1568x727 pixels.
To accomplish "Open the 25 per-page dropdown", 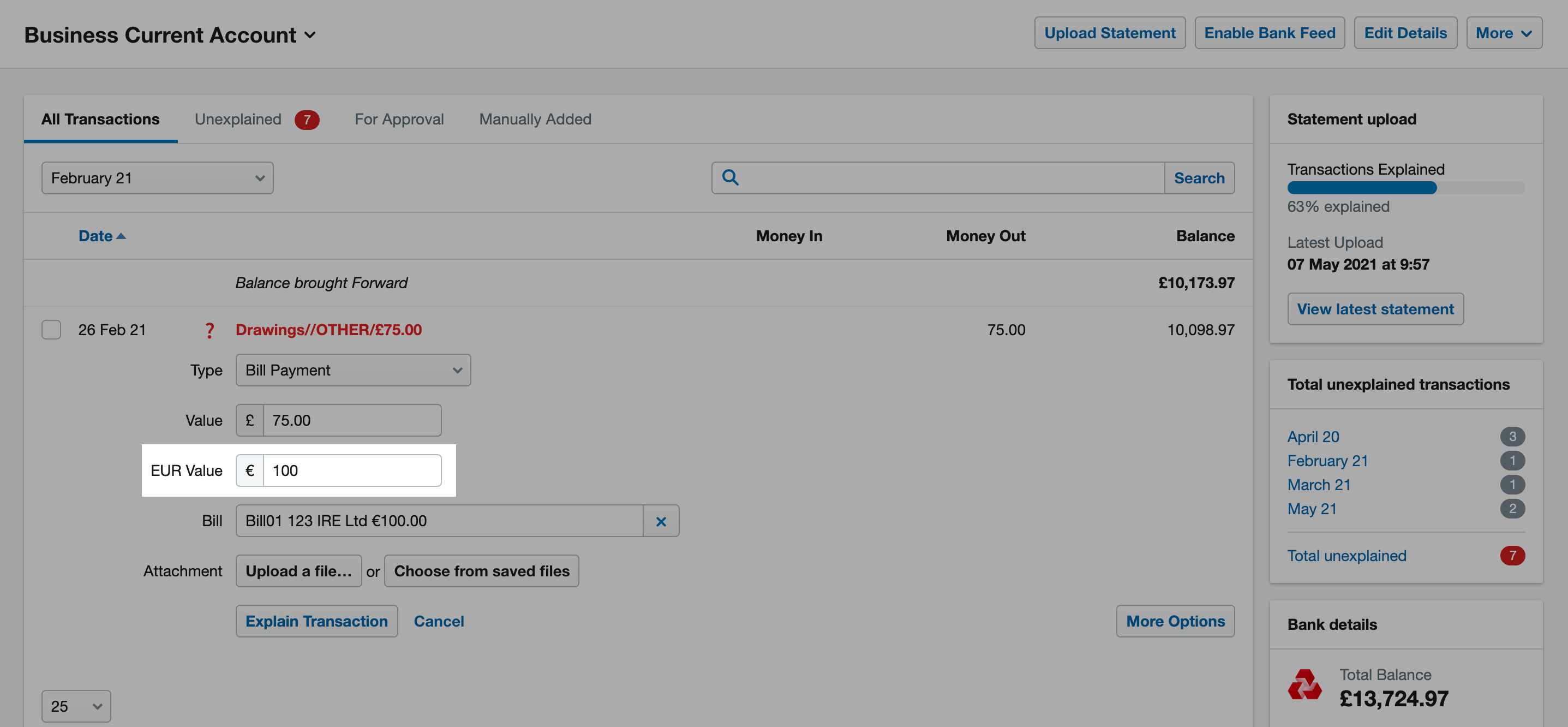I will click(76, 706).
